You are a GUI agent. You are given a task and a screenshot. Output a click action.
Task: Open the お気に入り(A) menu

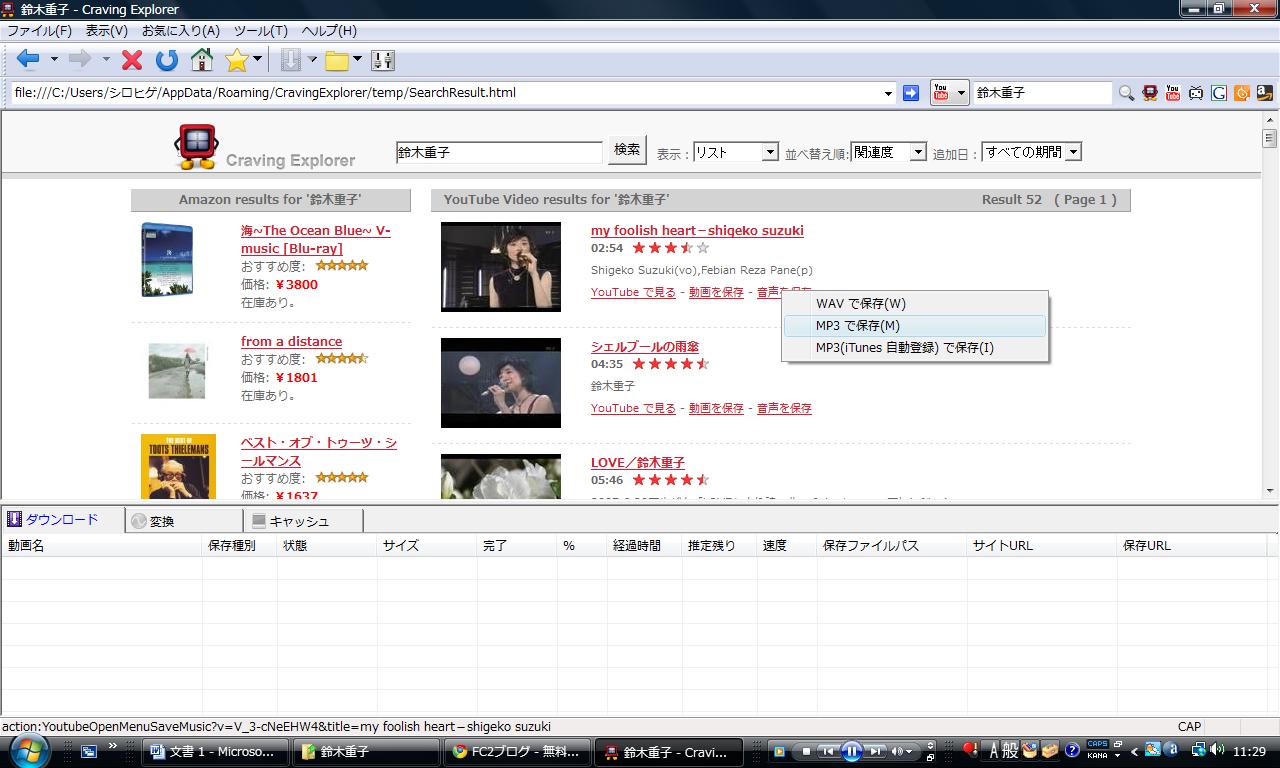(181, 31)
